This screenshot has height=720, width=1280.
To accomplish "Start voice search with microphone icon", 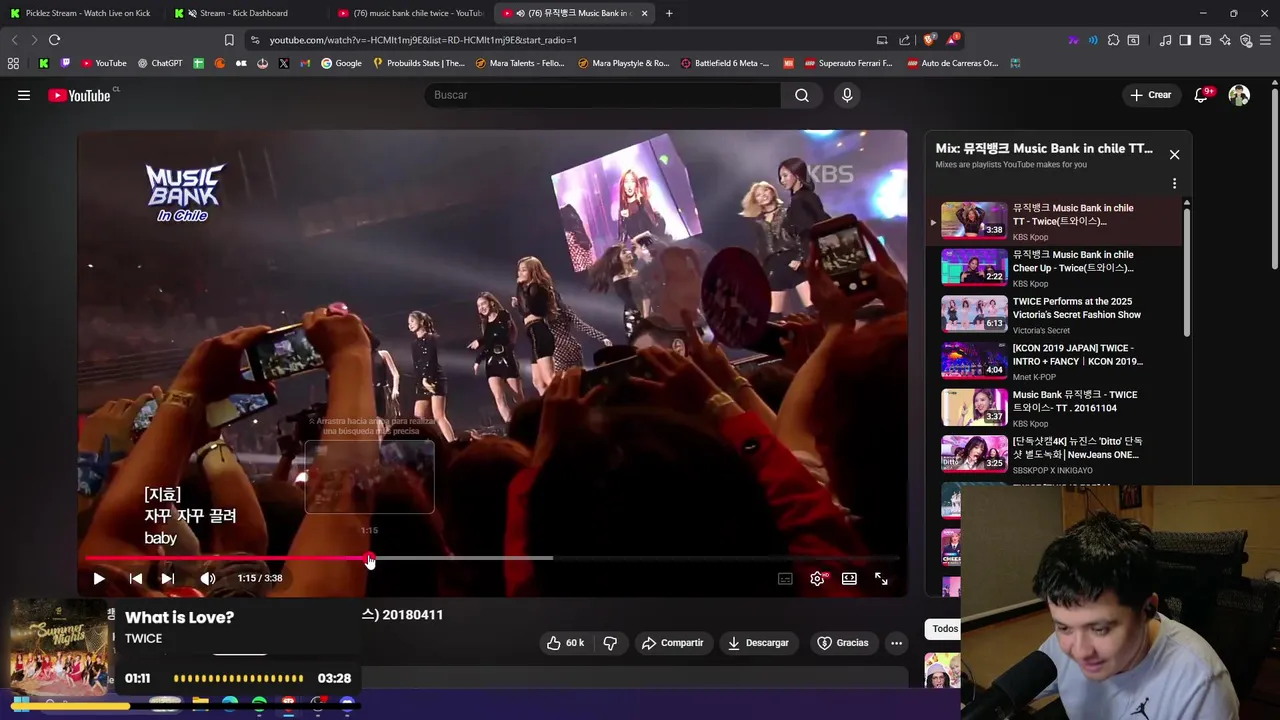I will [x=847, y=95].
